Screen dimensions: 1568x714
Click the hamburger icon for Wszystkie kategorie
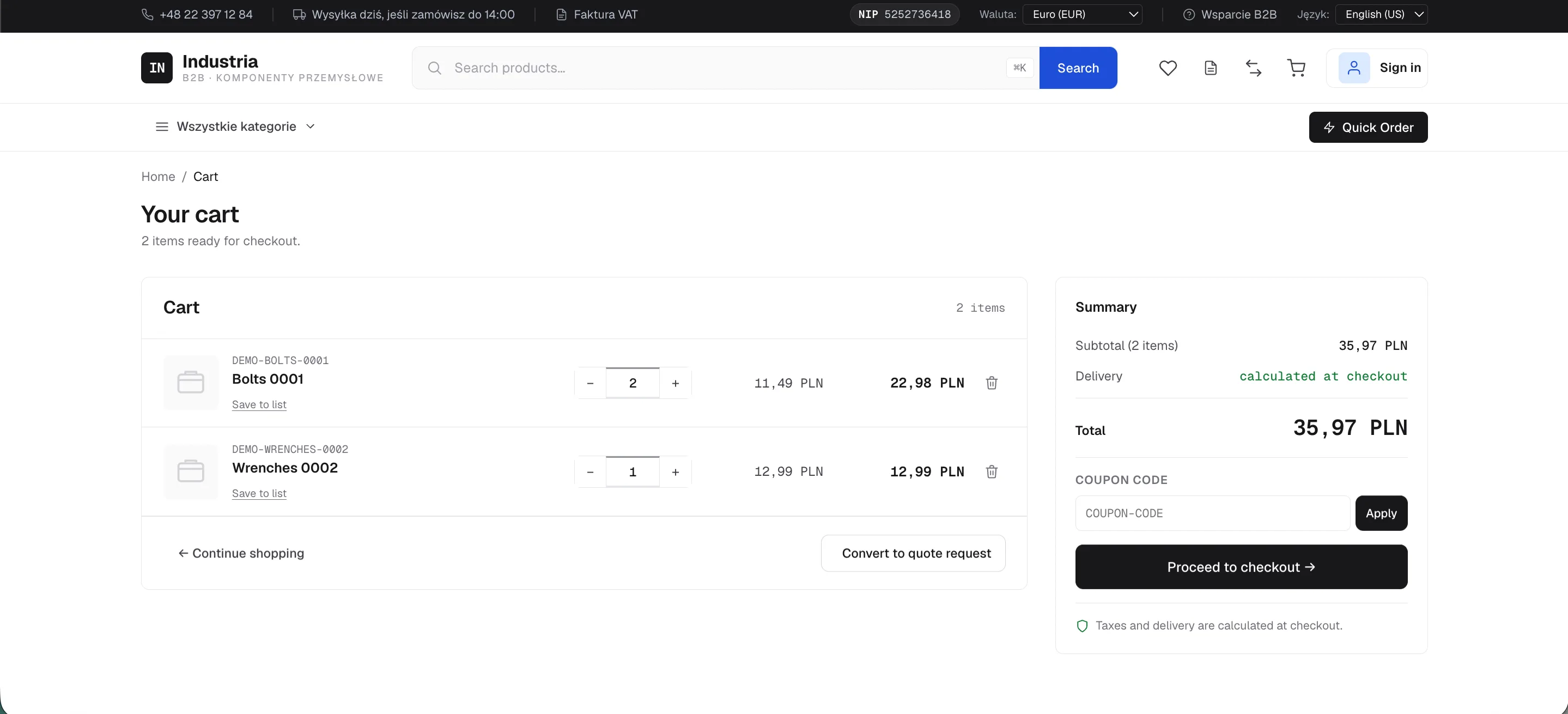(x=162, y=126)
